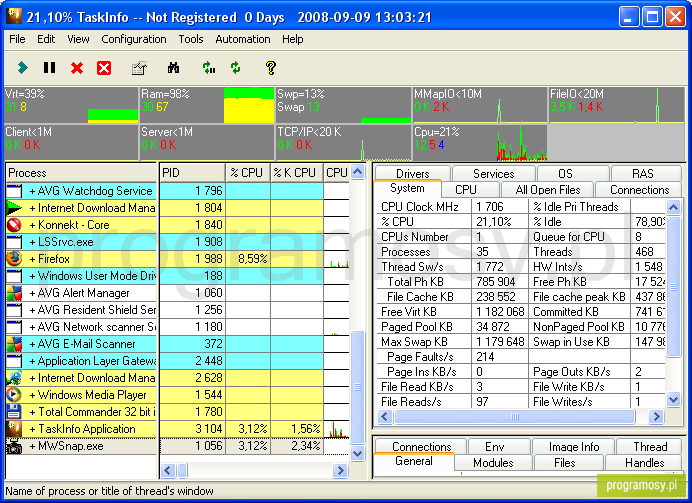Click the icon of Internet Download Manager PID 2 628
Screen dimensions: 692x503
14,378
